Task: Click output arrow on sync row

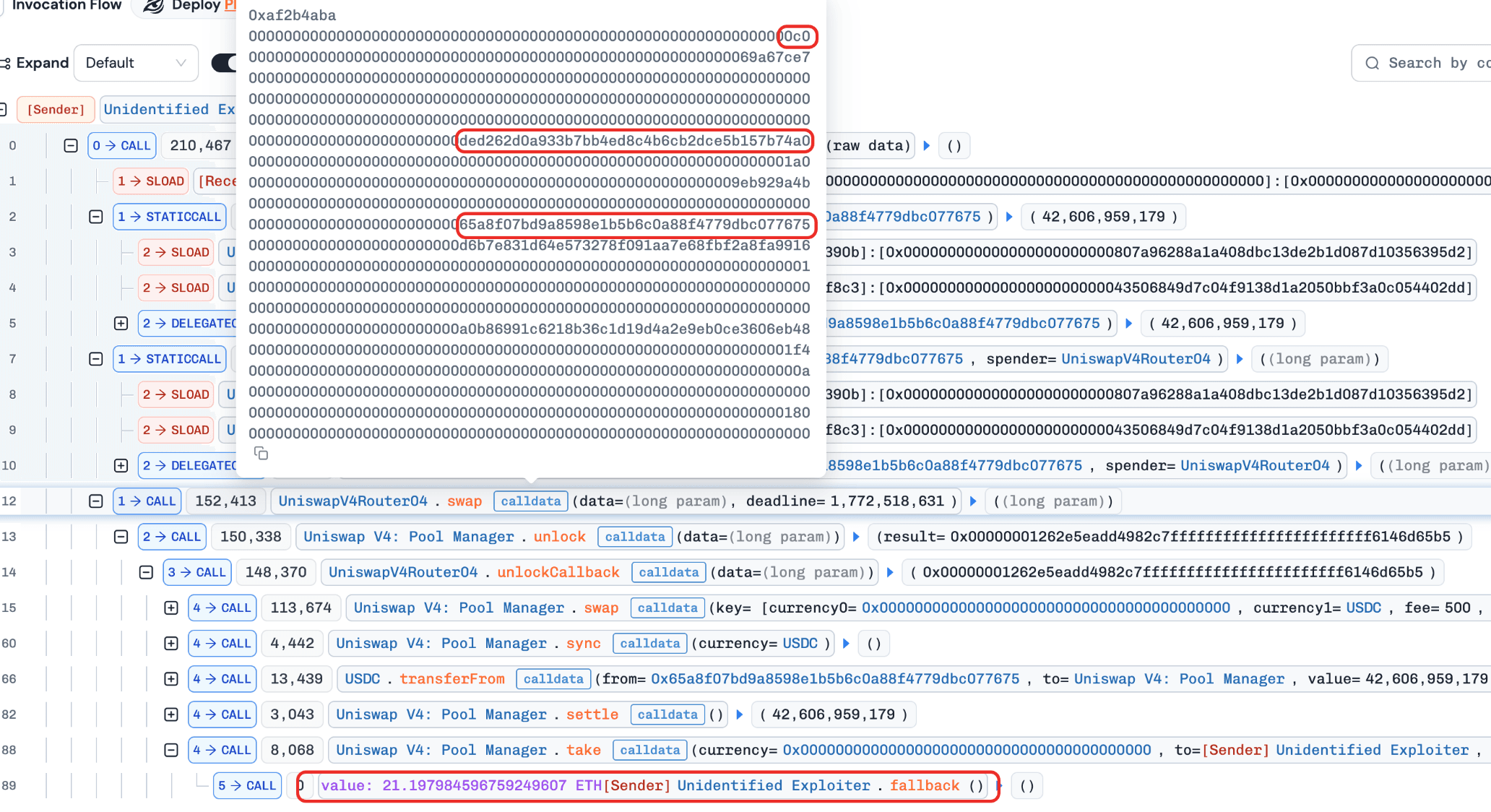Action: (x=846, y=644)
